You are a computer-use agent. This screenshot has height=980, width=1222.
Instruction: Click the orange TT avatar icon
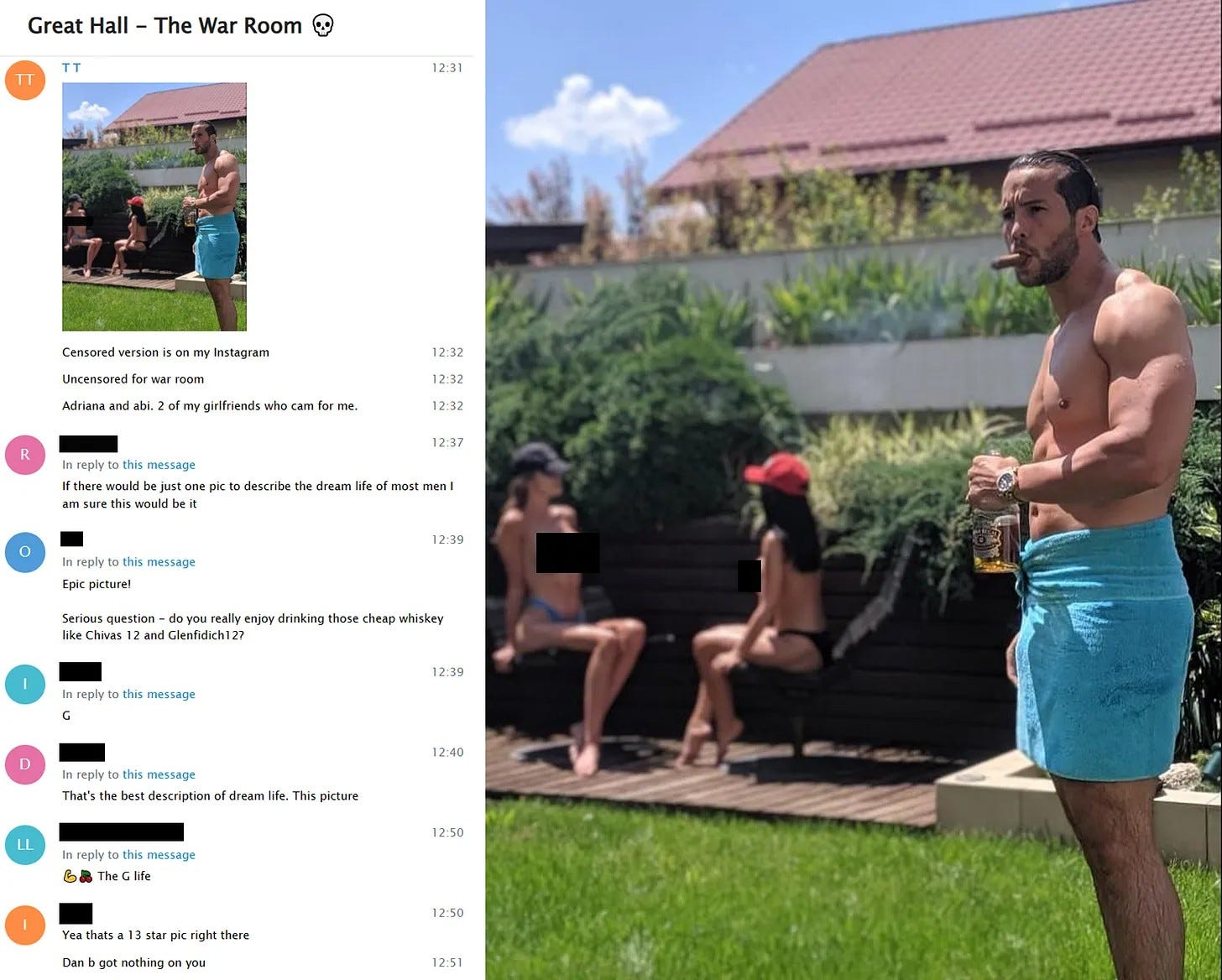25,80
